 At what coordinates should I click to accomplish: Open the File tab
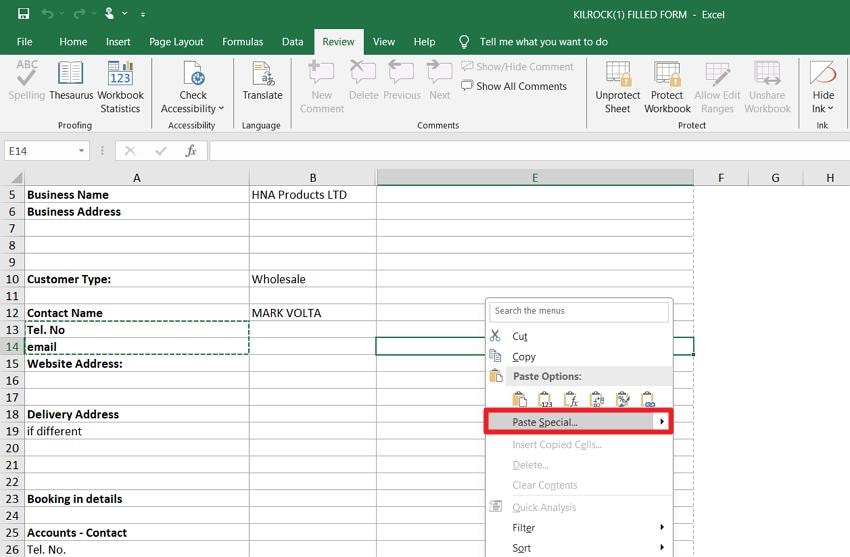point(24,42)
